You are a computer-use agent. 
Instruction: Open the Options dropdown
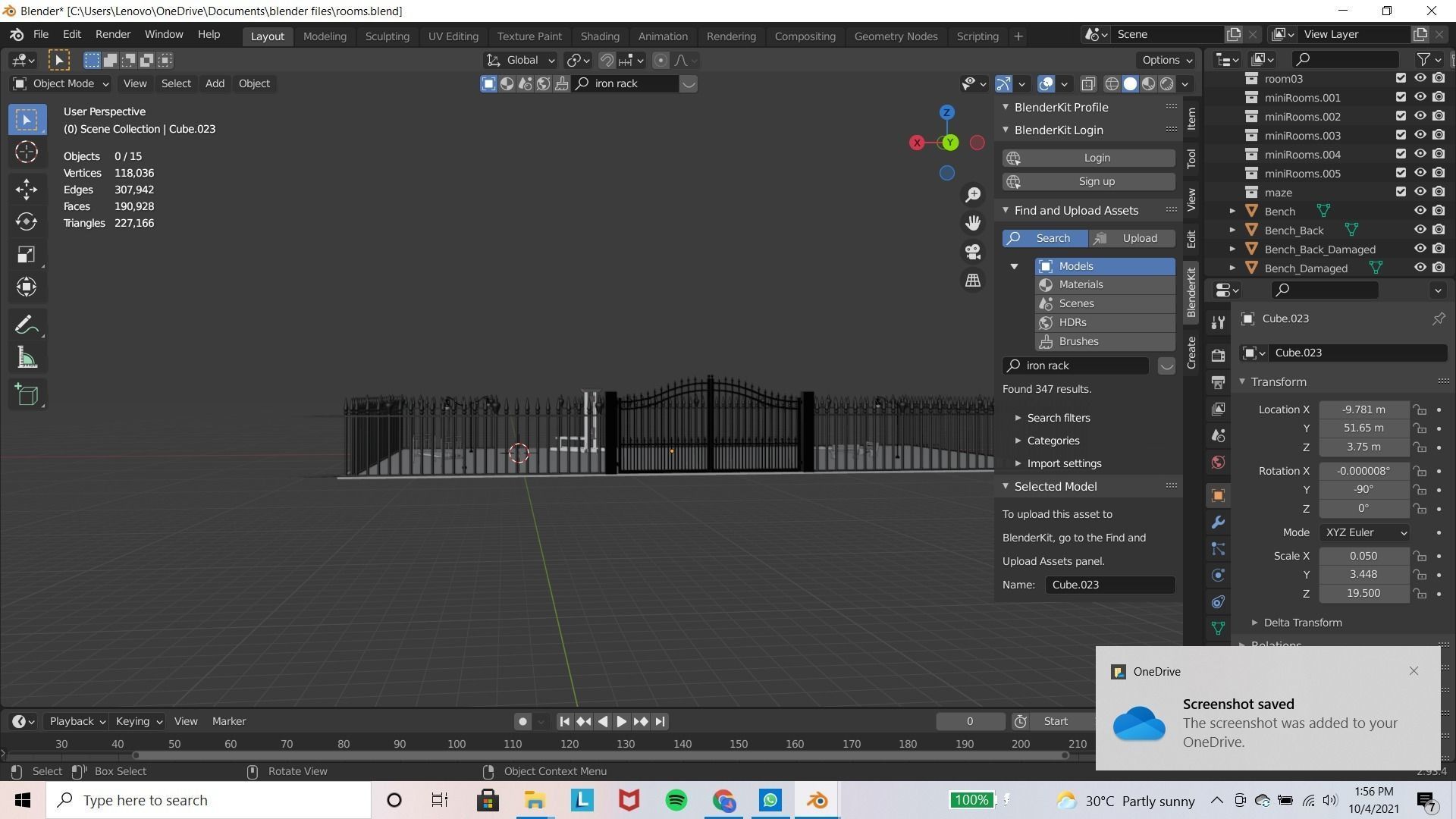[1166, 61]
